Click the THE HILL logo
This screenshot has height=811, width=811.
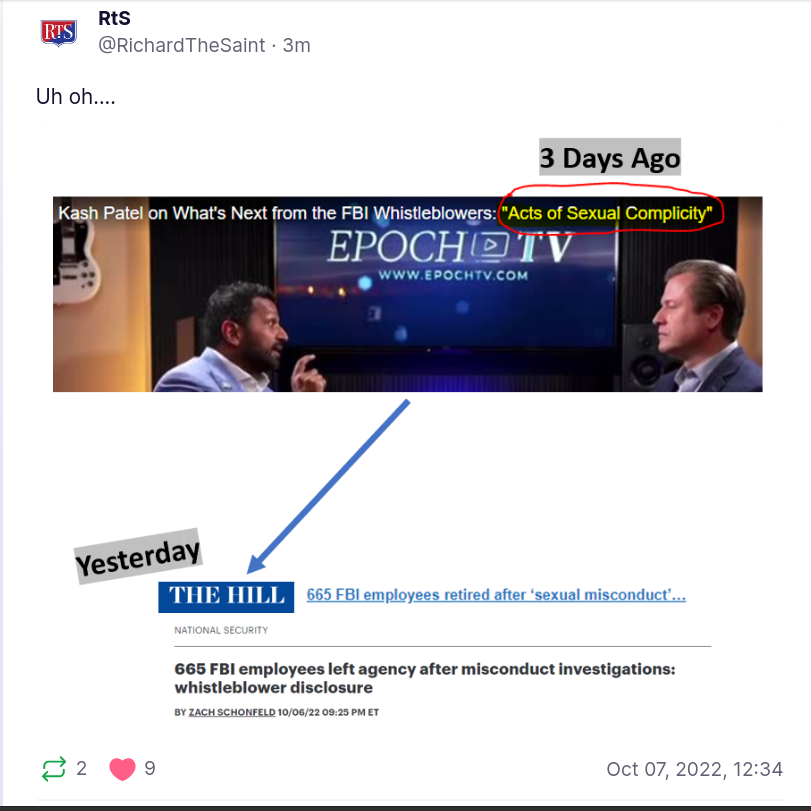[x=226, y=597]
